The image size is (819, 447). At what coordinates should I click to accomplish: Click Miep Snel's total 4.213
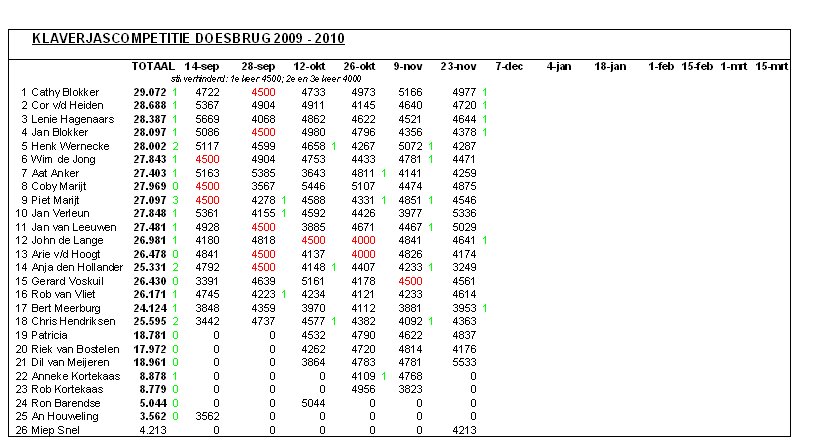155,430
